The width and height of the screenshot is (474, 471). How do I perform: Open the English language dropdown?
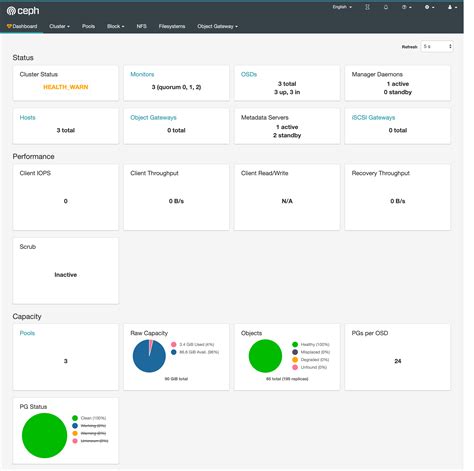342,7
